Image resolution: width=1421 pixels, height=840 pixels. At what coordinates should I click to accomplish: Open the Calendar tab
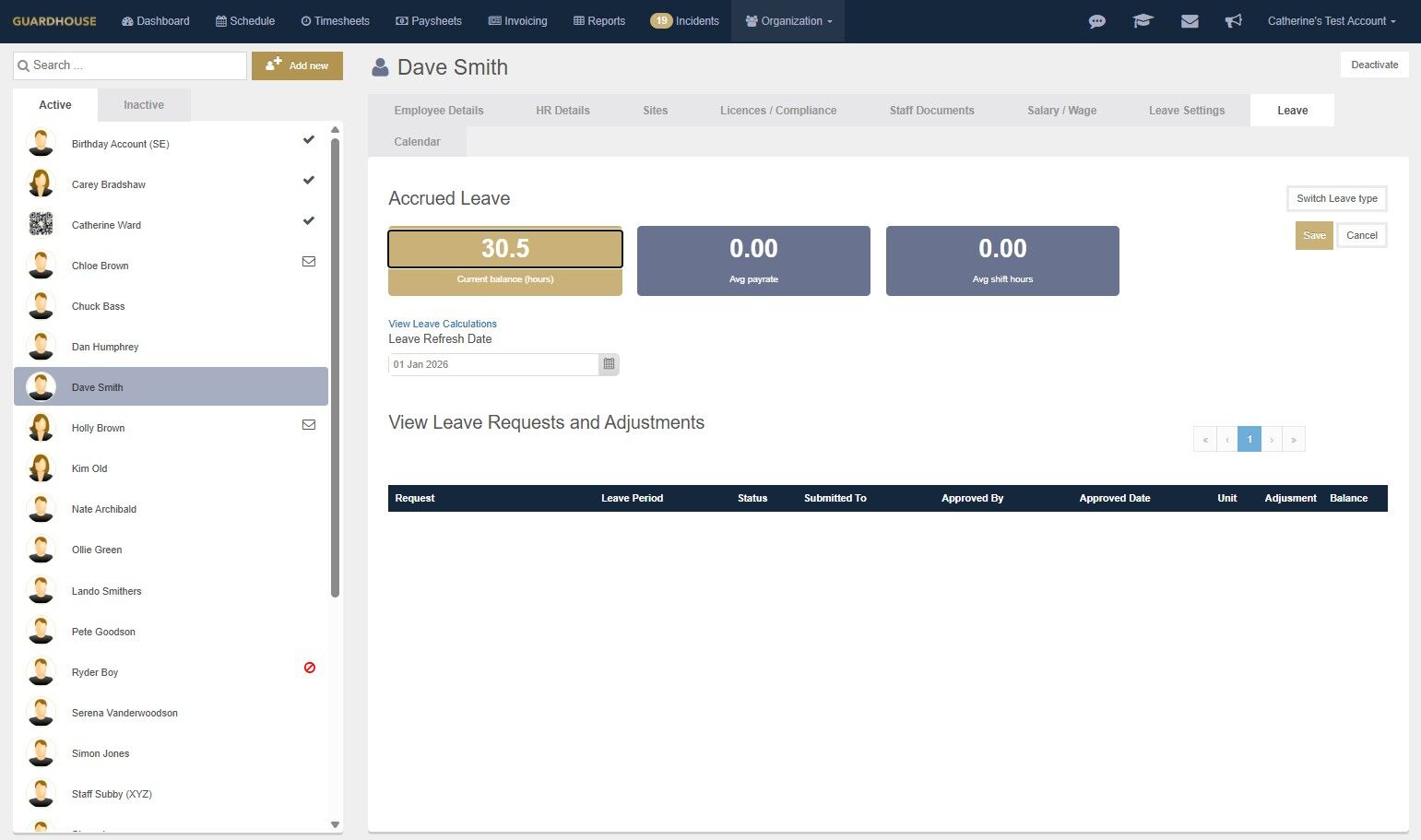[x=417, y=142]
